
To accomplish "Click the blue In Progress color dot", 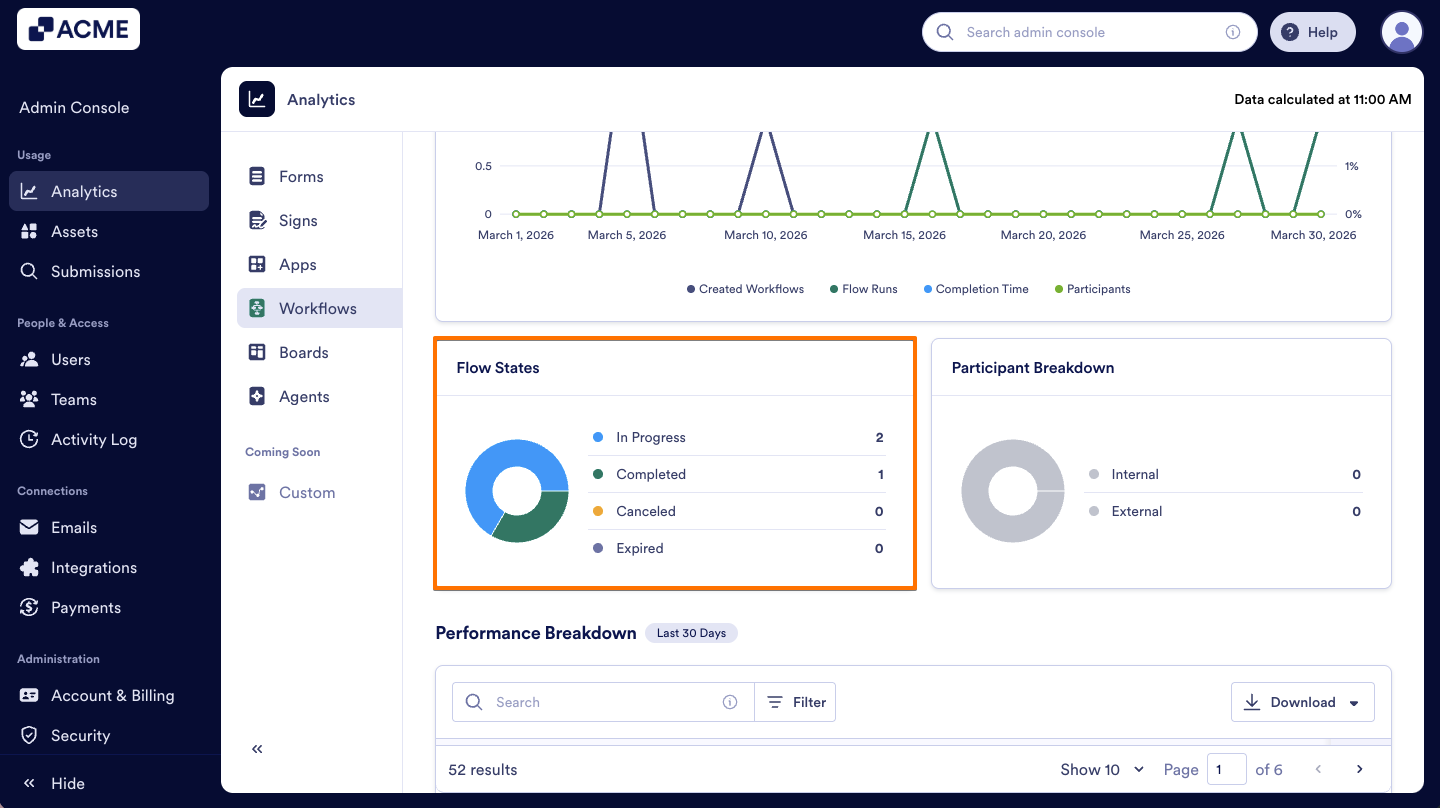I will 599,437.
